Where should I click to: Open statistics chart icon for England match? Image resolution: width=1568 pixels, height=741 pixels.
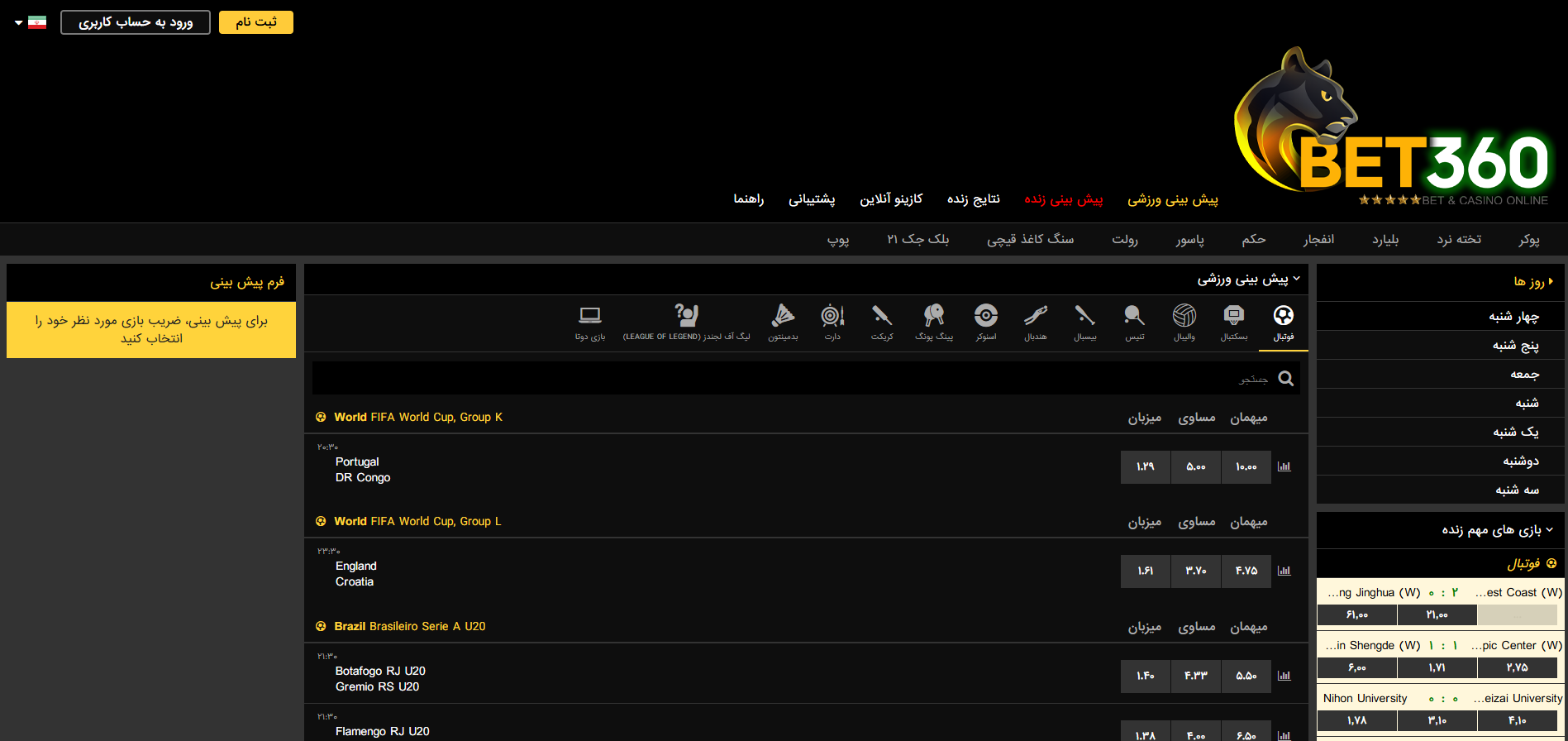pyautogui.click(x=1284, y=571)
